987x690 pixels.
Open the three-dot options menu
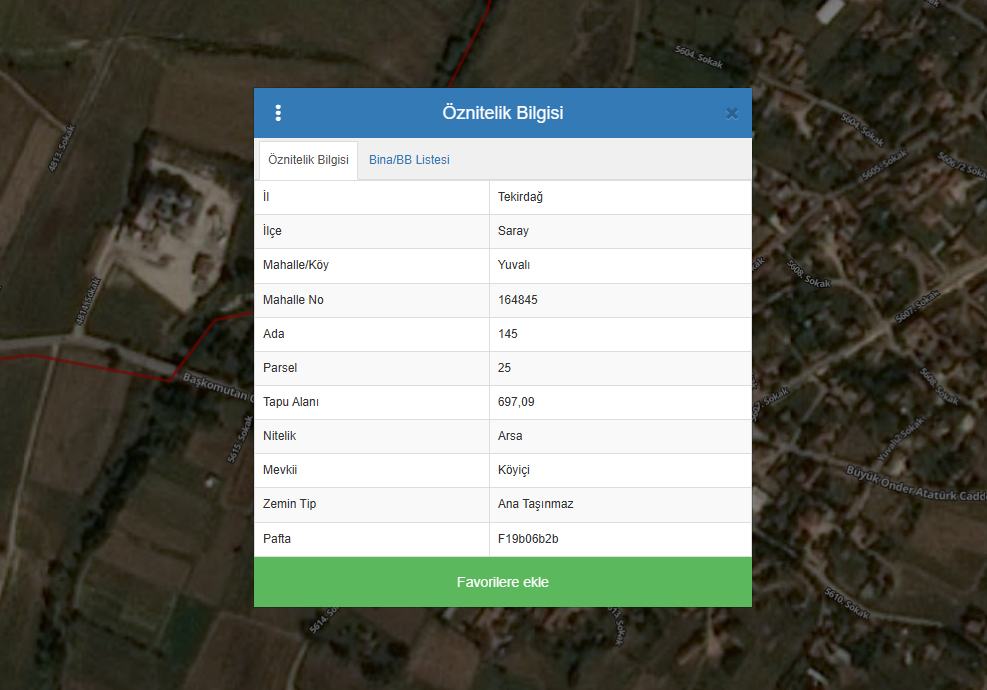pyautogui.click(x=278, y=113)
